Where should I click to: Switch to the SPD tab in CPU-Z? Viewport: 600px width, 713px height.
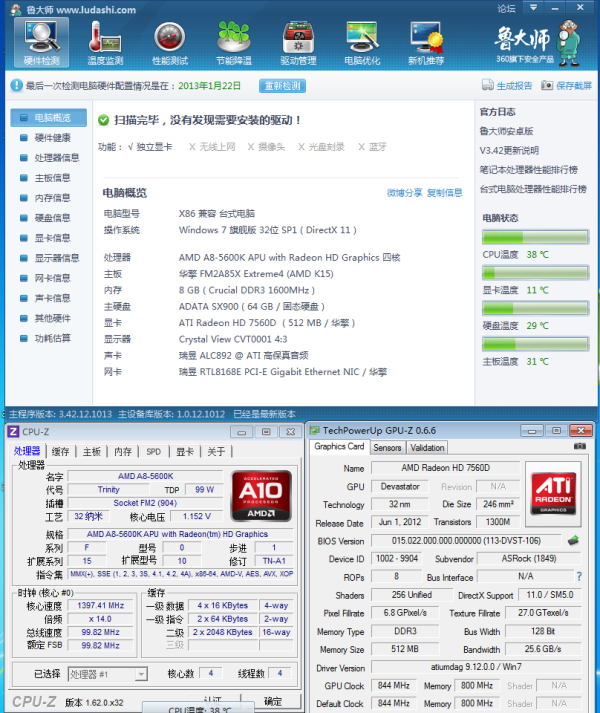(x=154, y=452)
